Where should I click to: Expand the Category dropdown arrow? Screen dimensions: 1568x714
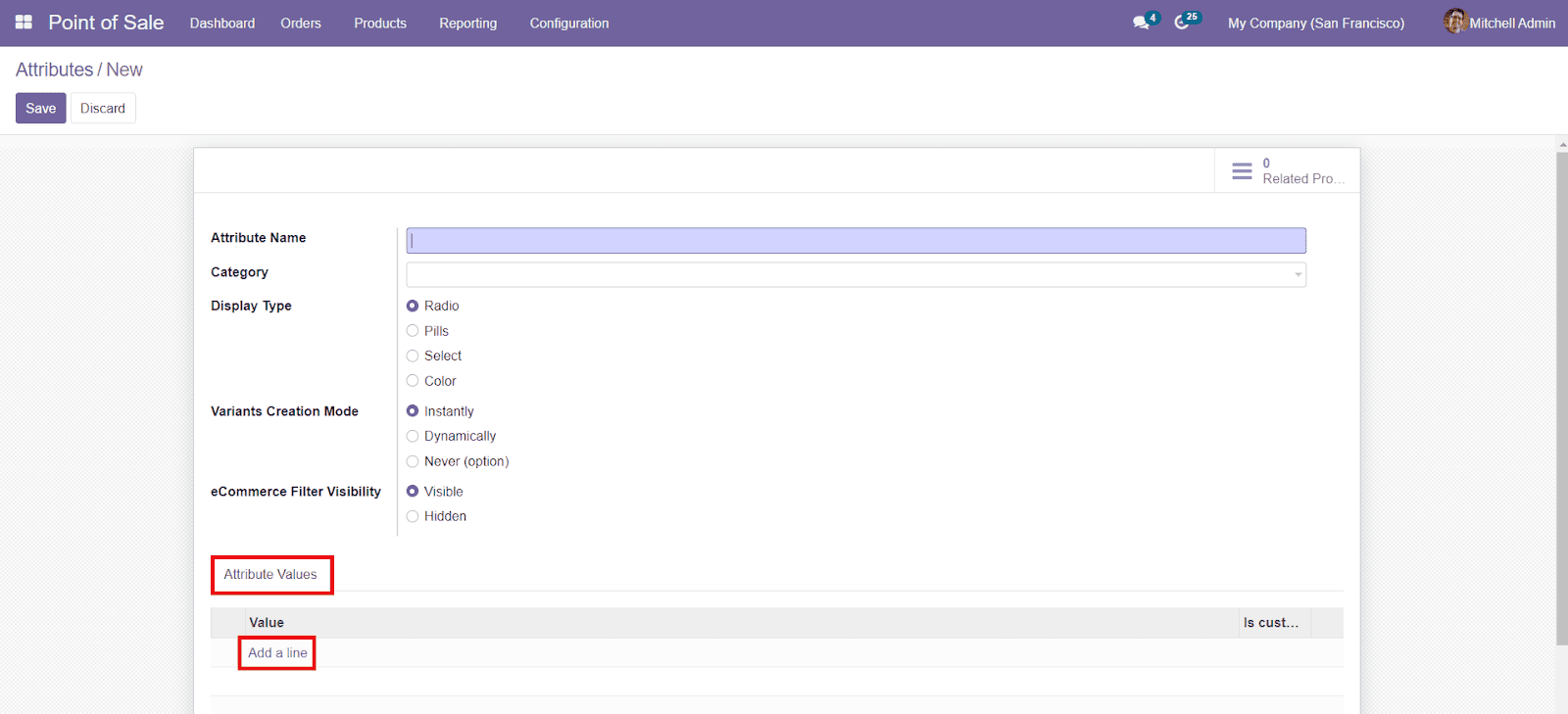point(1298,275)
